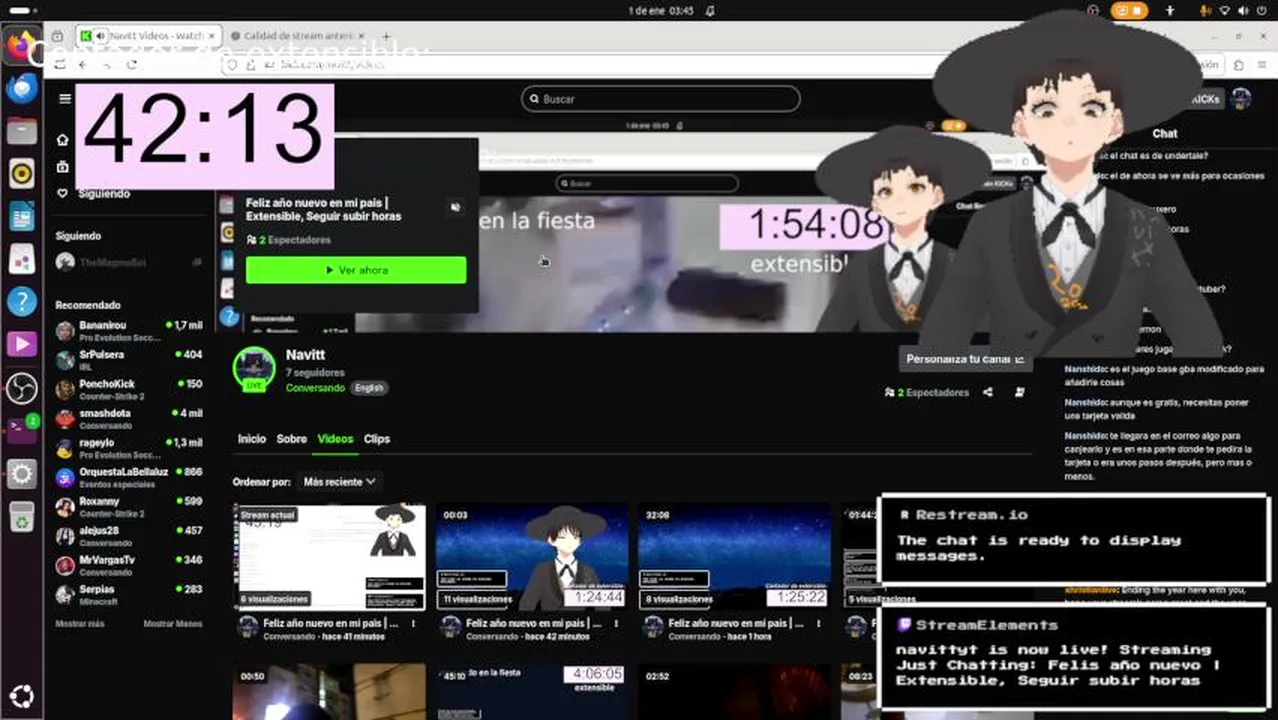Open smashdota recommended channel
Screen dimensions: 1278x720
[129, 418]
